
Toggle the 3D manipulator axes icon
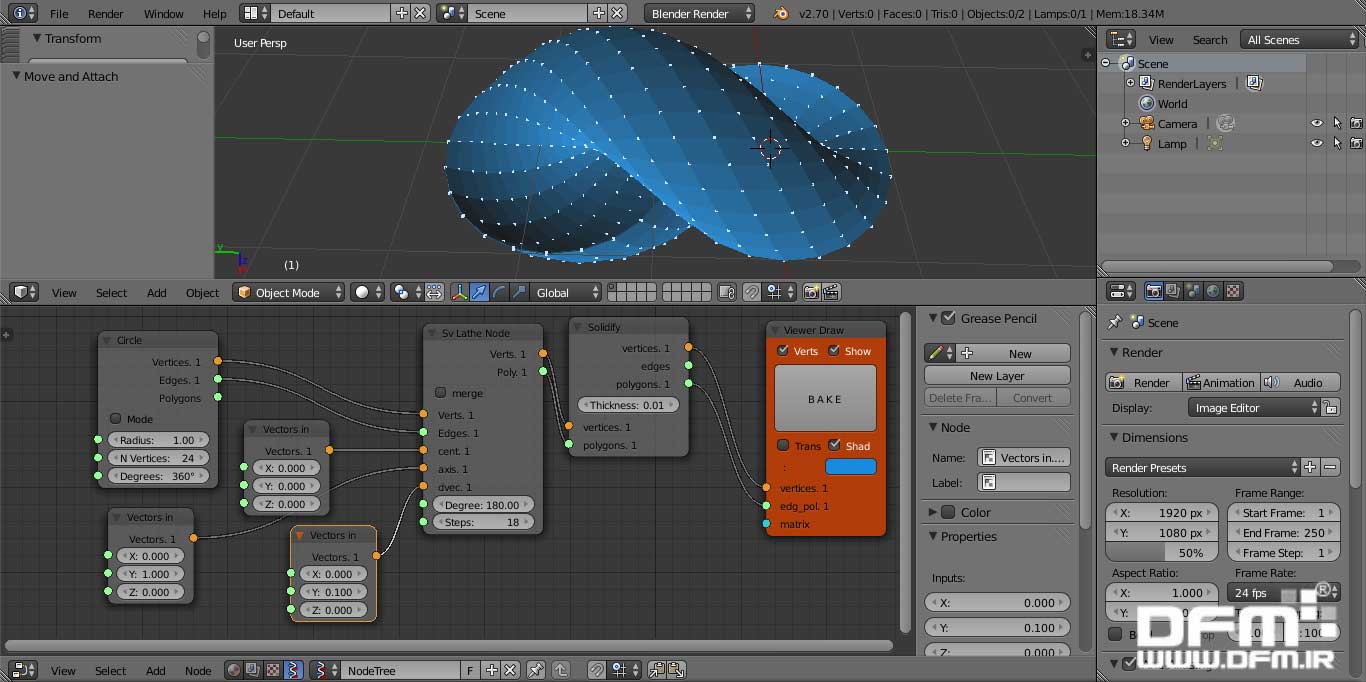coord(459,292)
